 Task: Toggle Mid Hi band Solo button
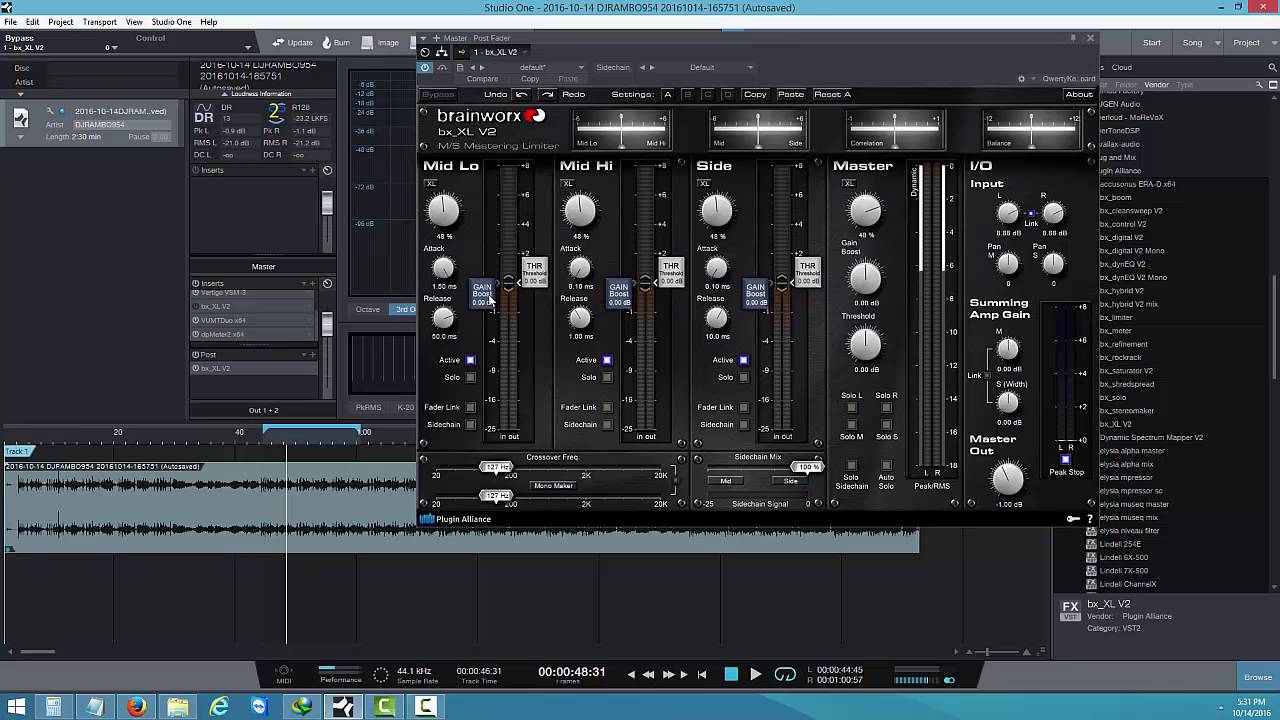point(607,377)
